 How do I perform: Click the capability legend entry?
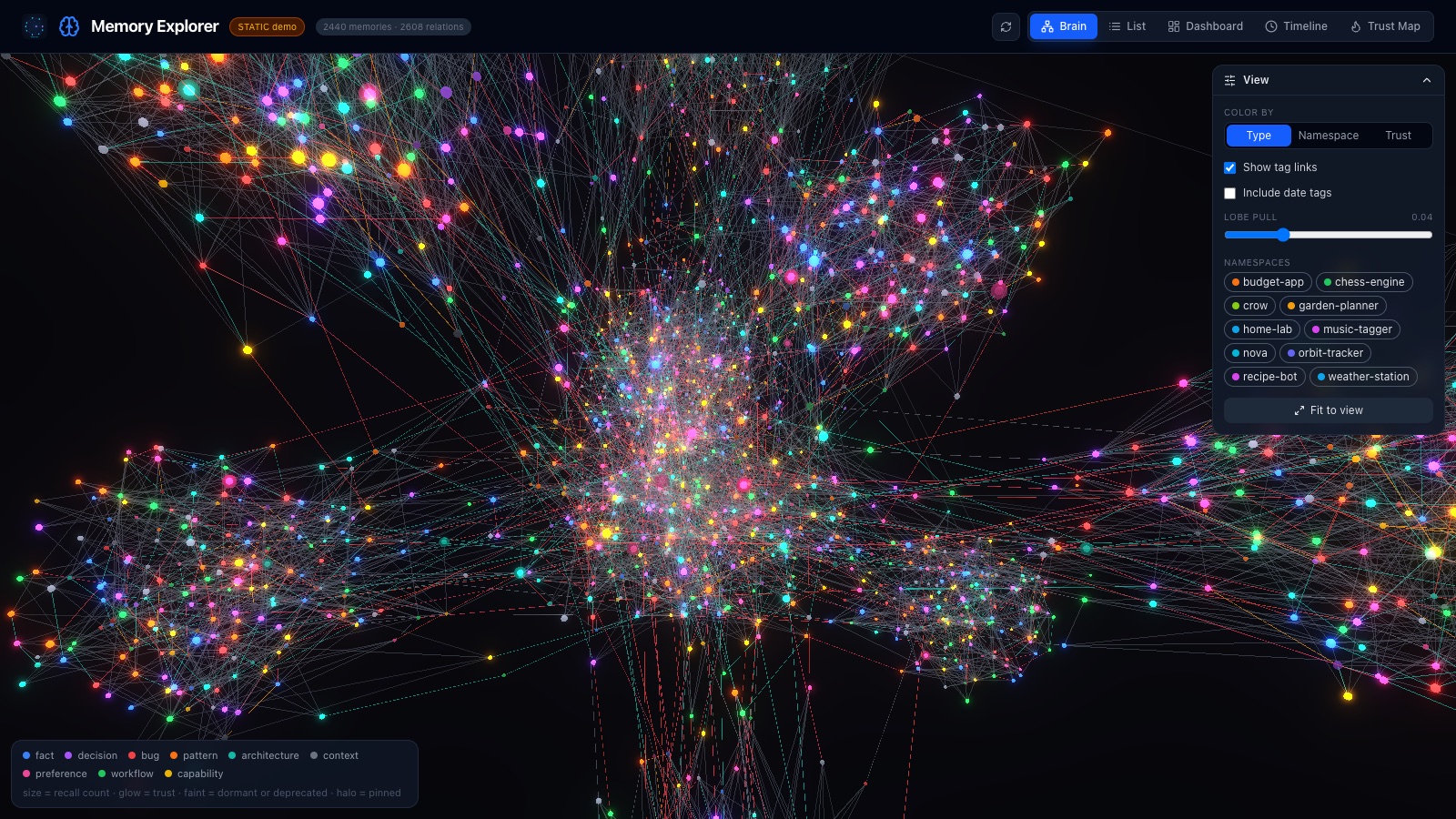click(x=194, y=773)
